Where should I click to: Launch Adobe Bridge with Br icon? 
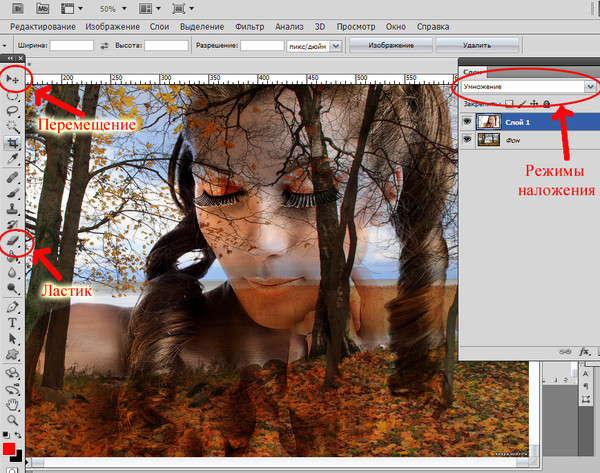coord(18,8)
